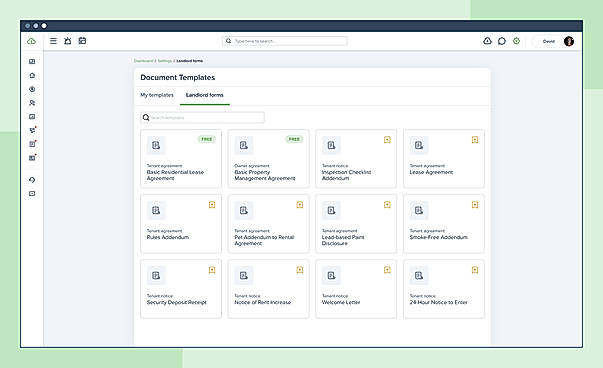The width and height of the screenshot is (603, 368).
Task: Click the contacts person icon in sidebar
Action: pos(32,103)
